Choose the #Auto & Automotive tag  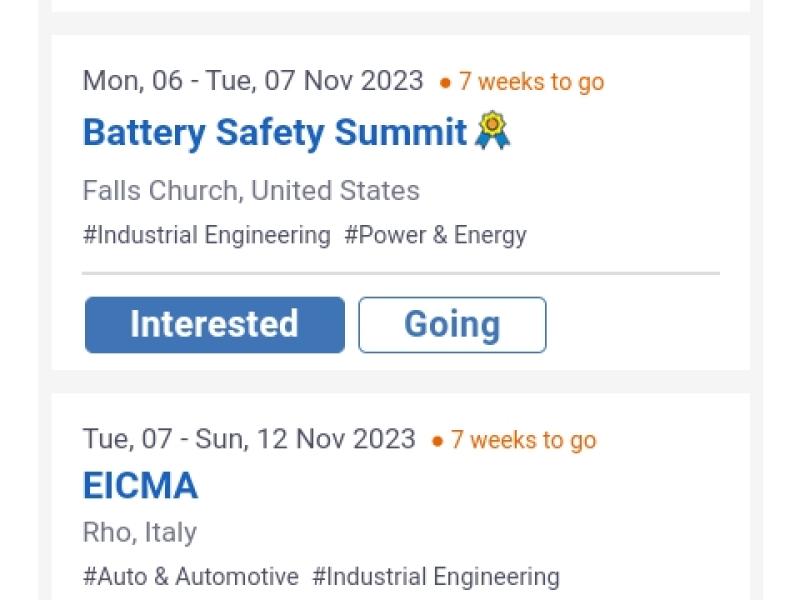[191, 577]
